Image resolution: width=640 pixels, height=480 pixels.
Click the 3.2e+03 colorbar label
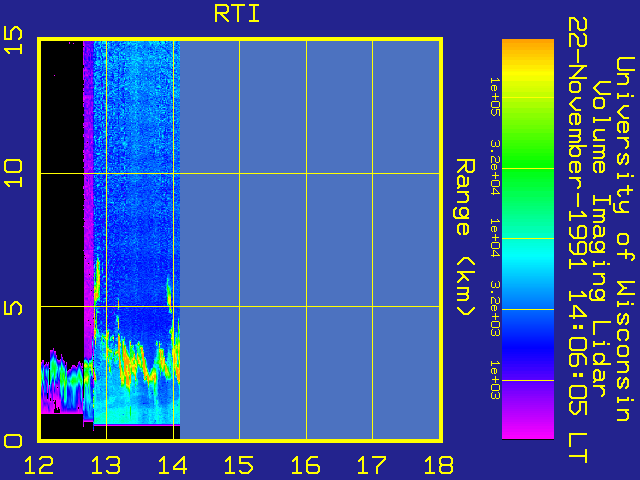click(494, 309)
